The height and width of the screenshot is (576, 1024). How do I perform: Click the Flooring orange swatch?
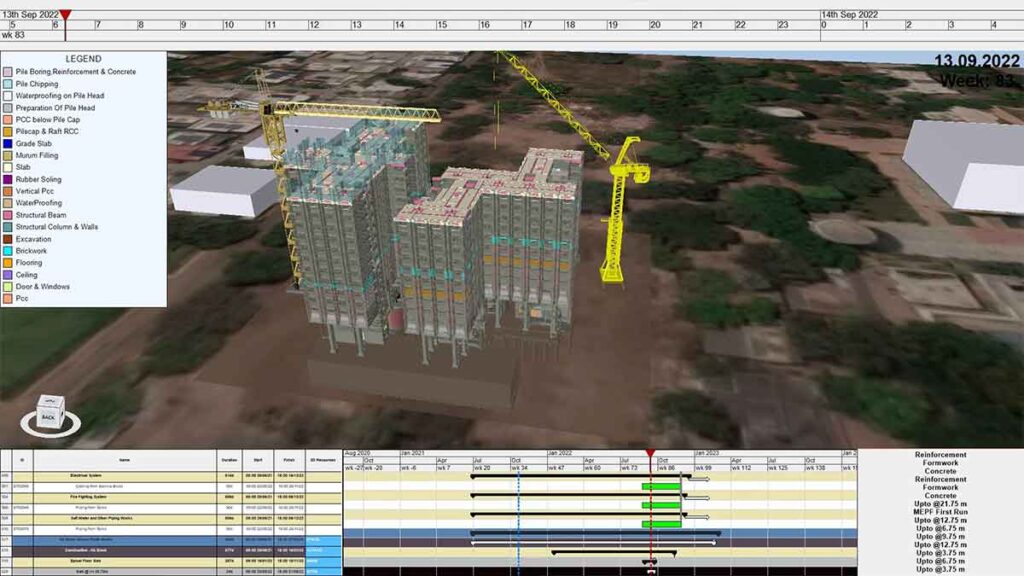click(x=8, y=263)
